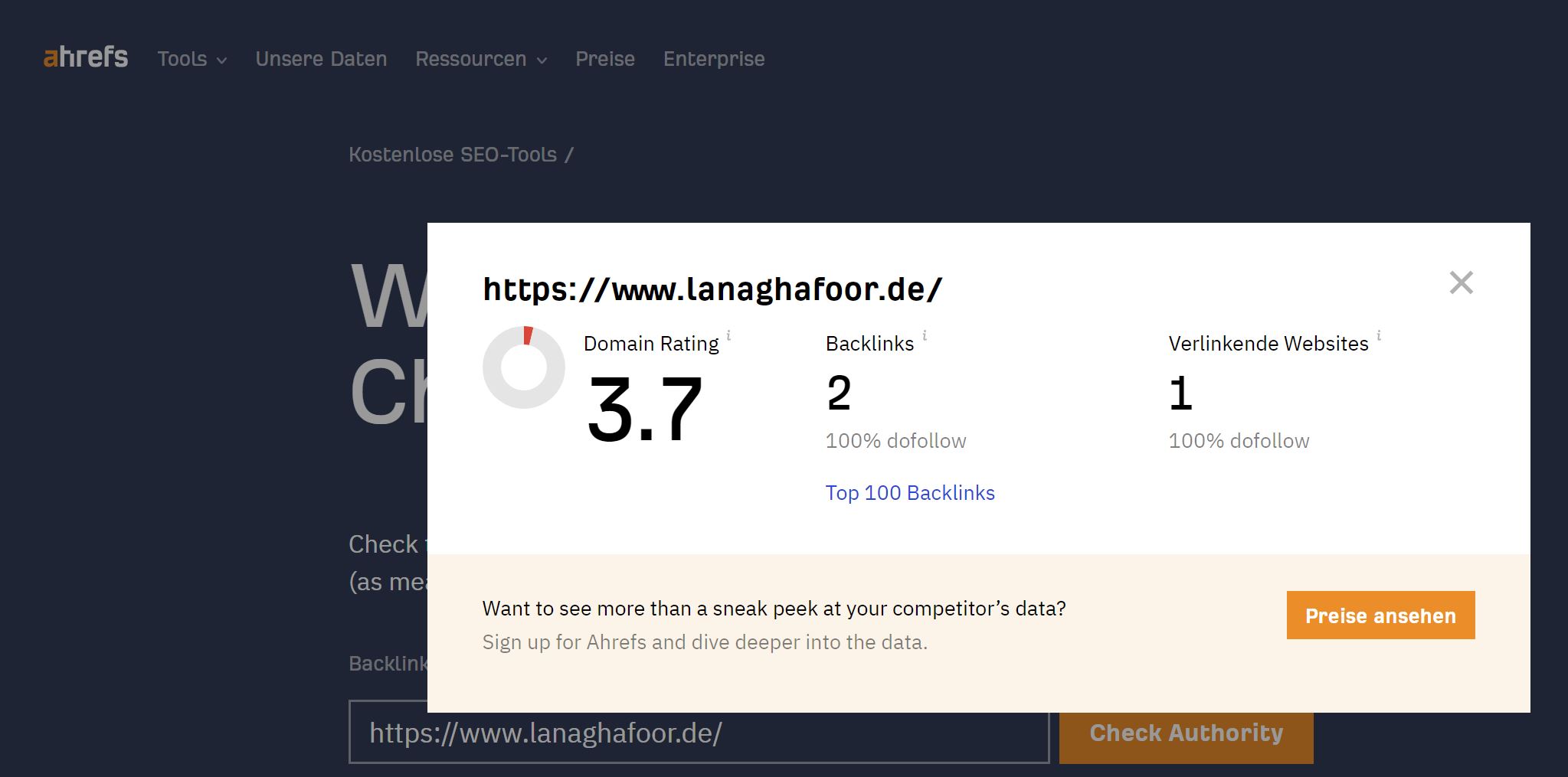The image size is (1568, 777).
Task: Go to Preise page
Action: (x=605, y=59)
